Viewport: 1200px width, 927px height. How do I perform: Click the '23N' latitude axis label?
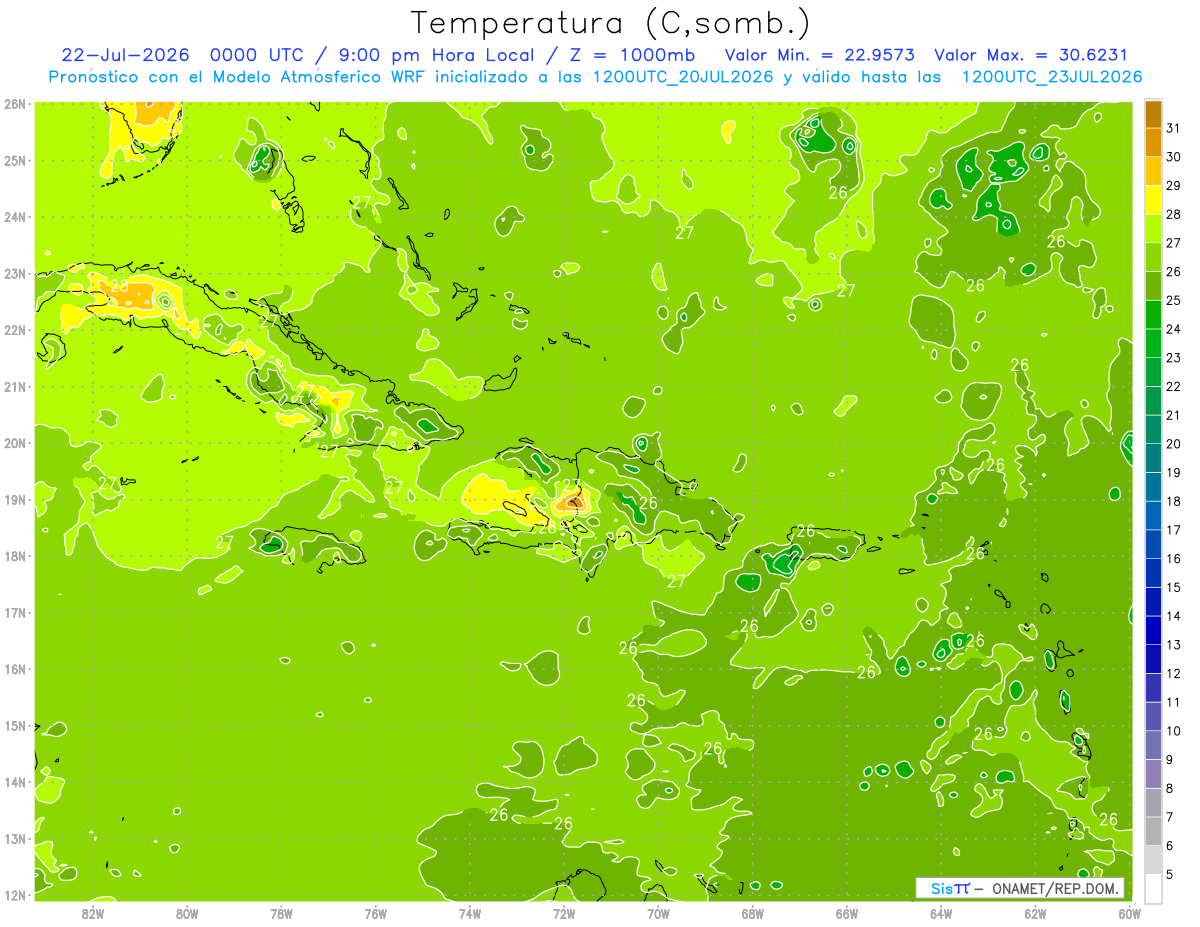[x=15, y=273]
